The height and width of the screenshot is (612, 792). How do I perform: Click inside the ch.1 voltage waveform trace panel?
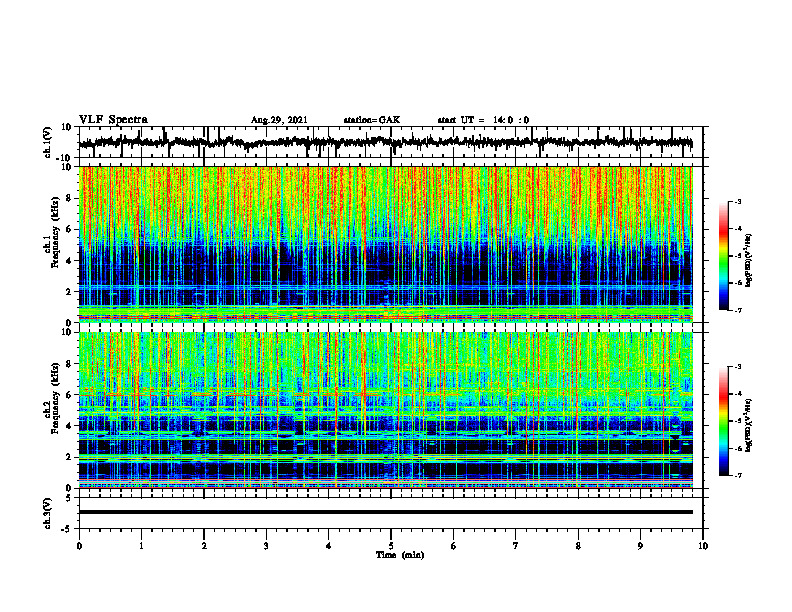[x=390, y=142]
